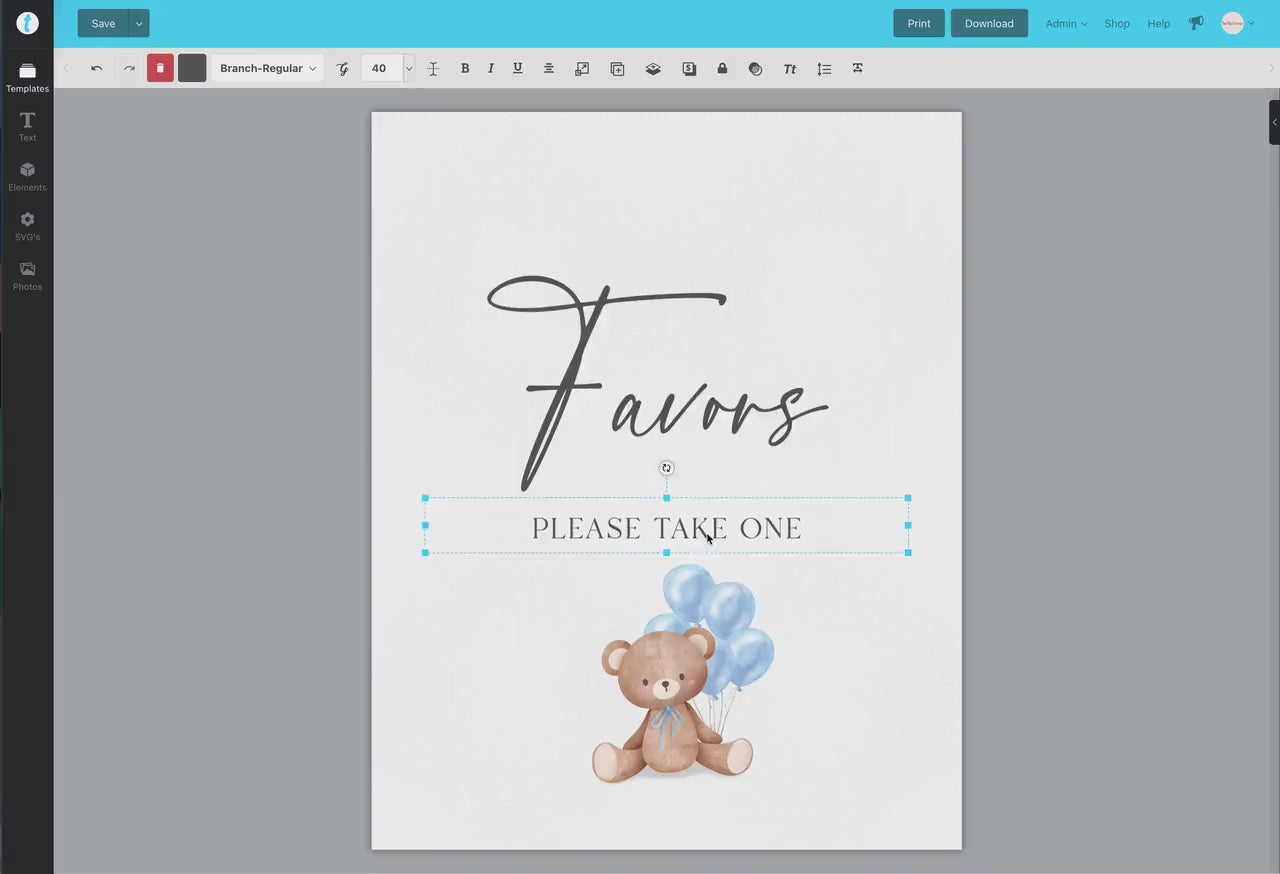The image size is (1280, 874).
Task: Open the Branch-Regular font dropdown
Action: [x=267, y=68]
